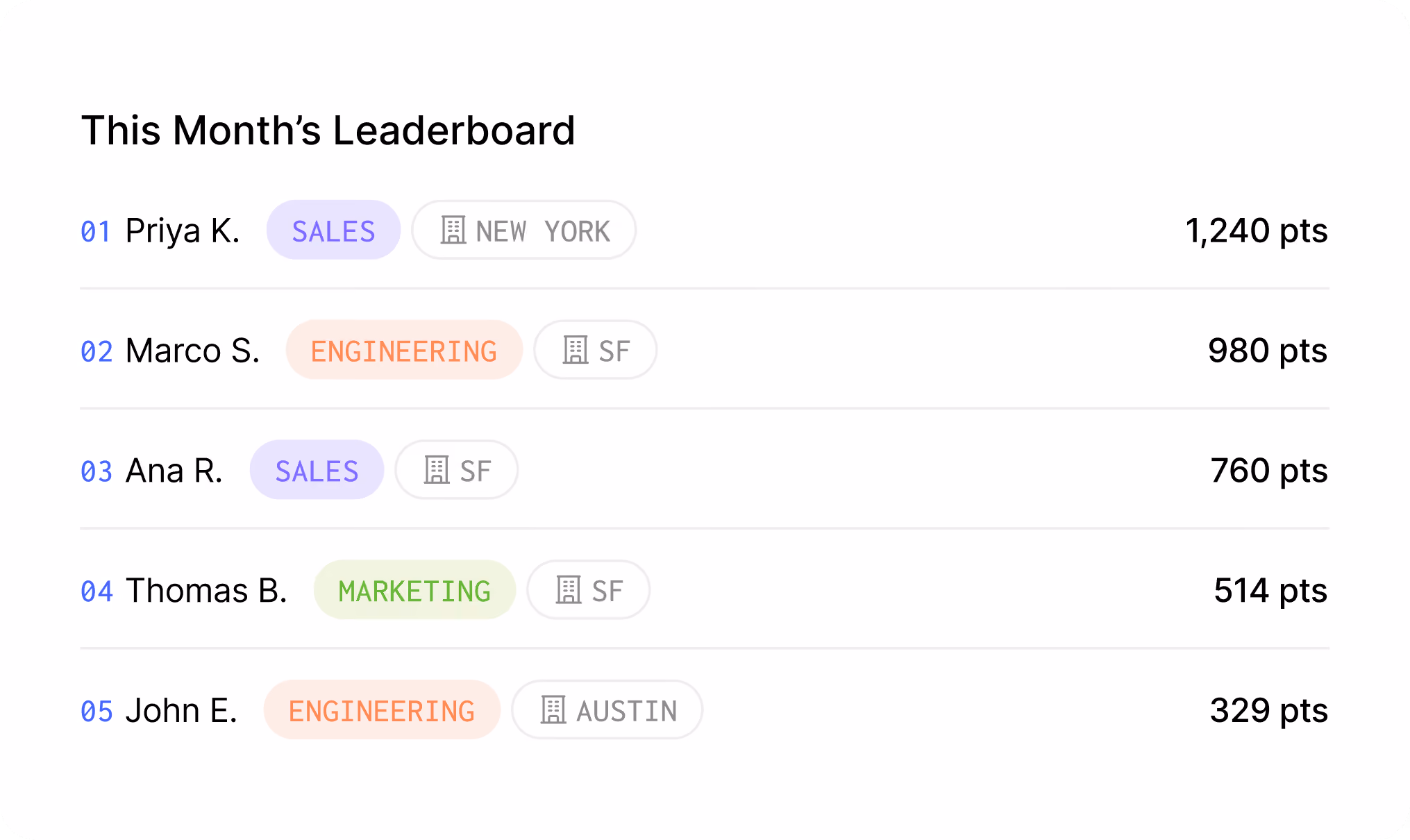Open Ana R.'s profile name
The height and width of the screenshot is (840, 1410).
(174, 471)
